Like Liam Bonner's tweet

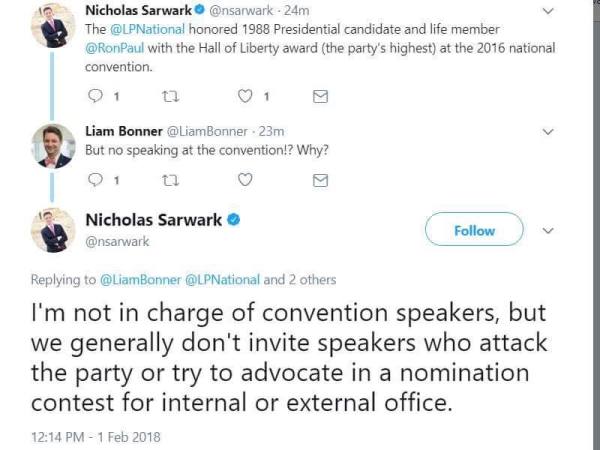pos(245,179)
